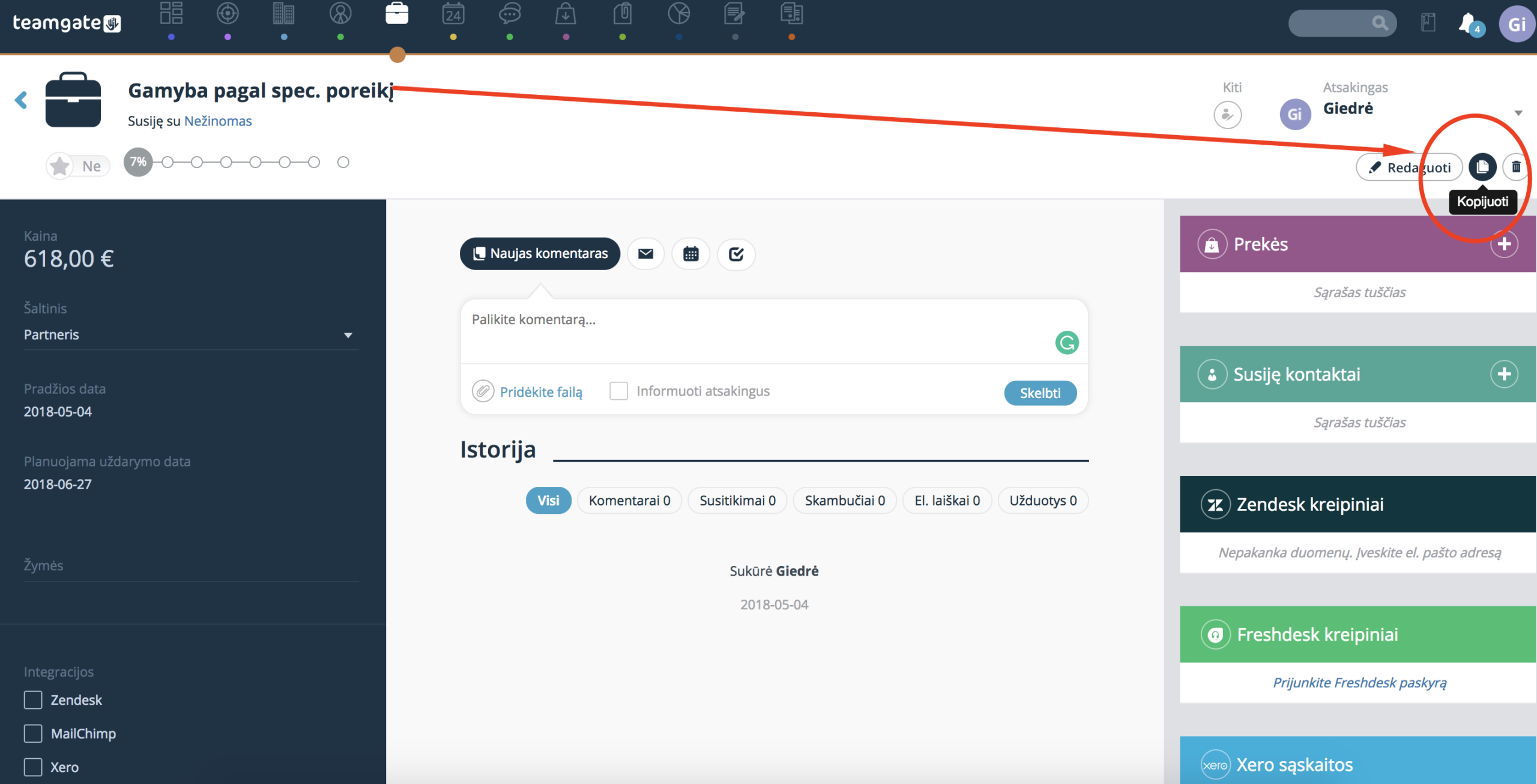Expand the Šaltinis Partneris dropdown
Screen dimensions: 1537x784
coord(191,335)
